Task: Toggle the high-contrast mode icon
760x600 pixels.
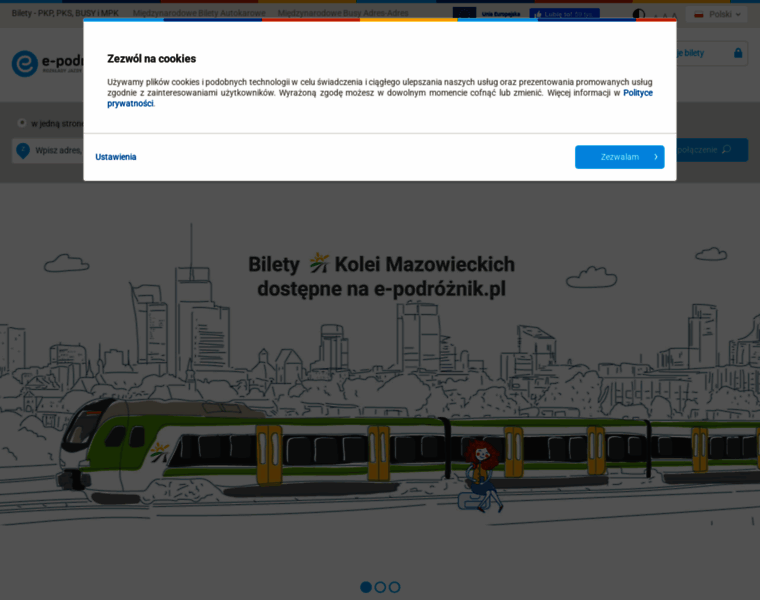Action: point(639,14)
